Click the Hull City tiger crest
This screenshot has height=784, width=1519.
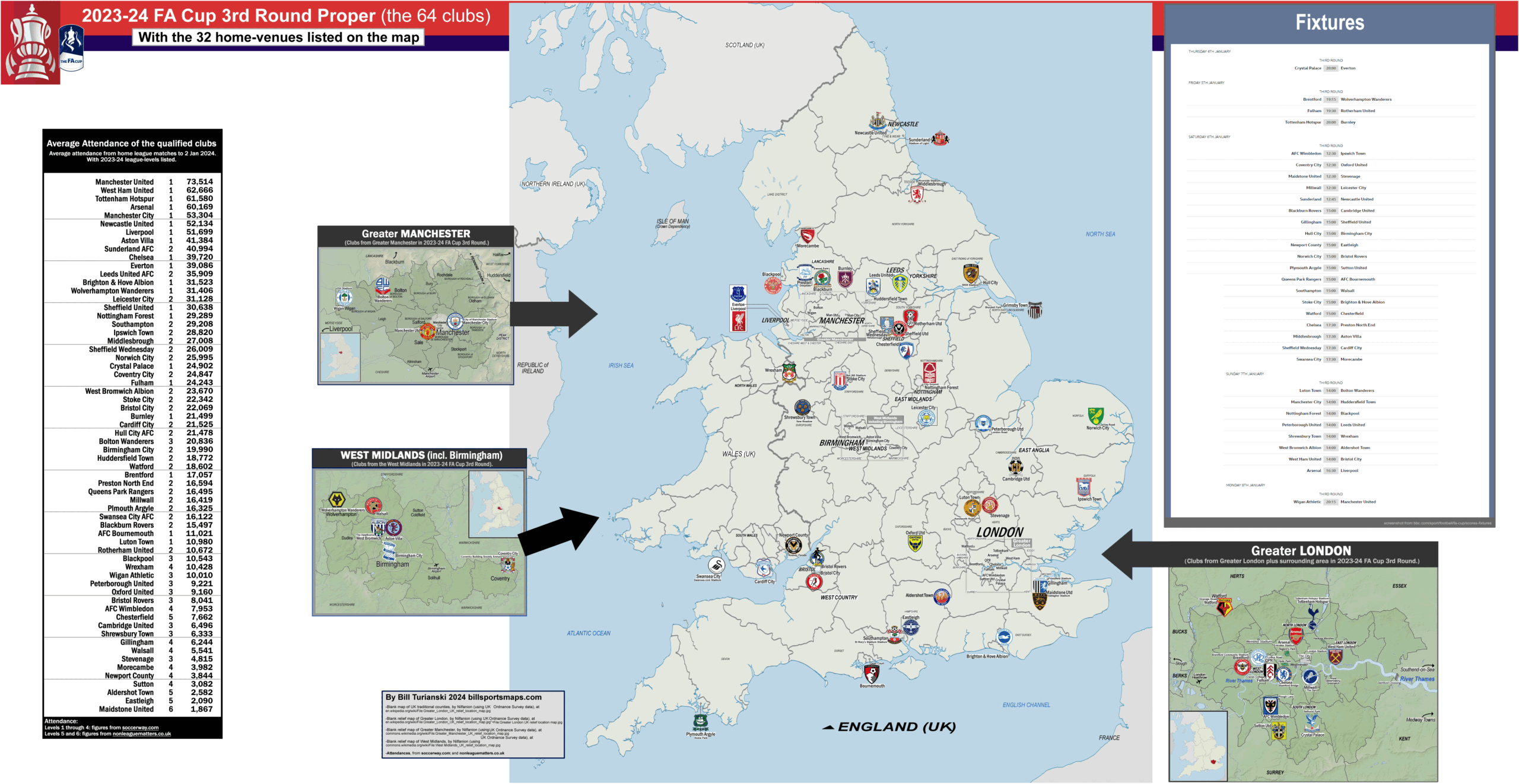(x=971, y=273)
